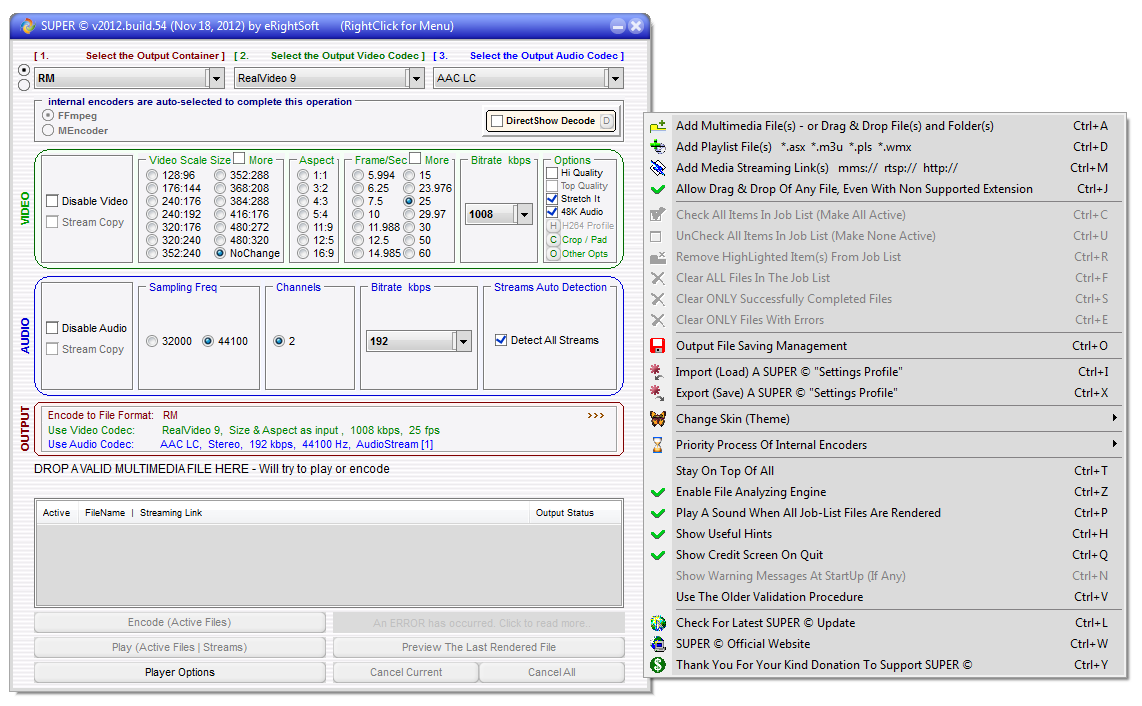Image resolution: width=1142 pixels, height=706 pixels.
Task: Click the Check For Latest SUPER Update icon
Action: (658, 623)
